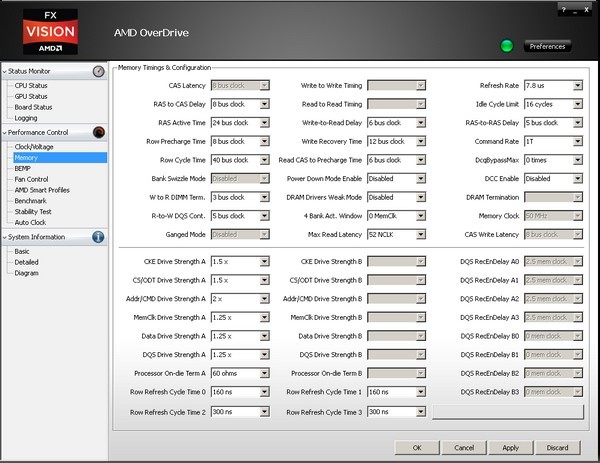Click the Performance Control dial icon
This screenshot has height=463, width=600.
click(99, 132)
